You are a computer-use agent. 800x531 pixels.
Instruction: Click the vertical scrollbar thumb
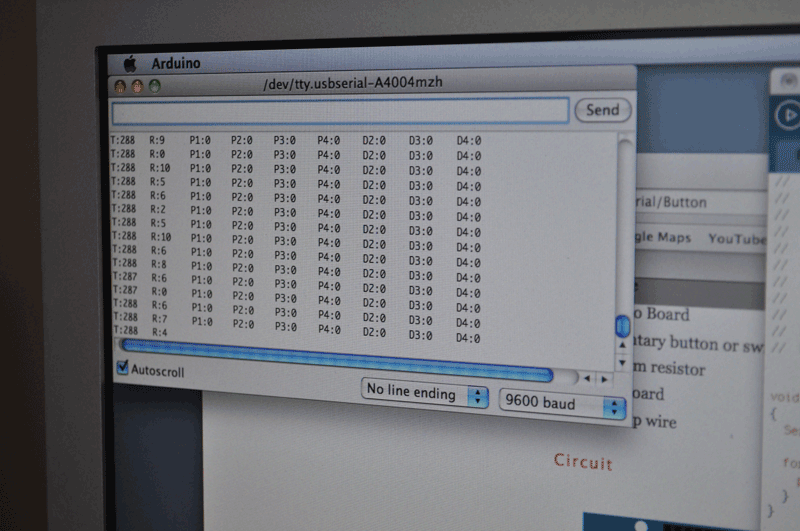coord(622,326)
